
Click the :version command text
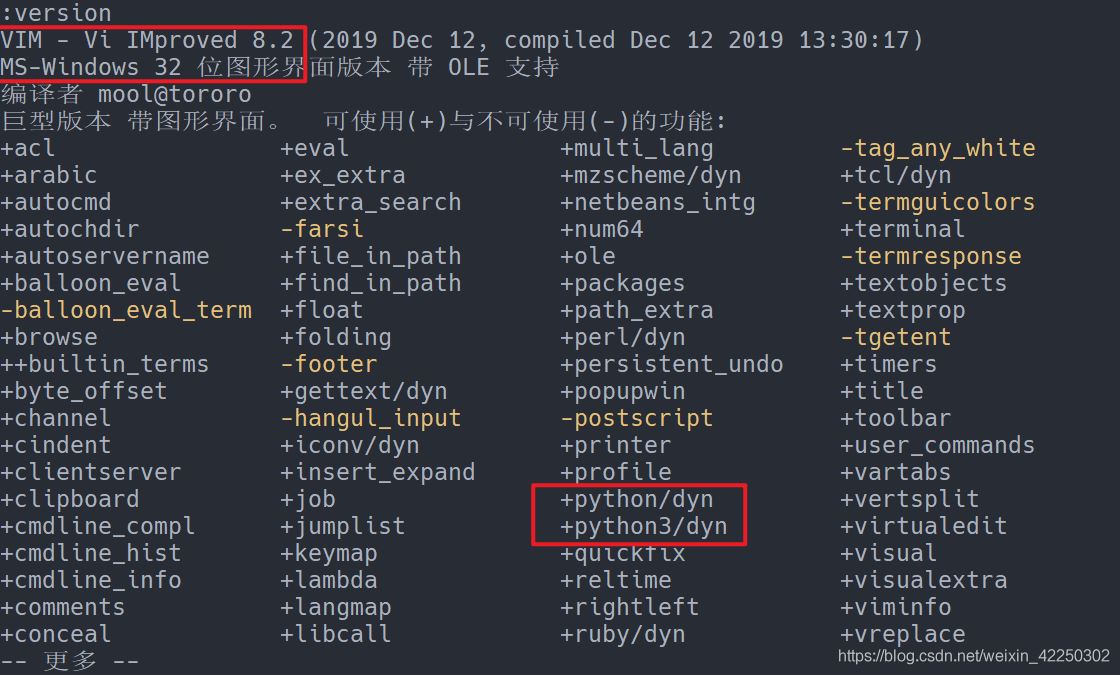56,13
